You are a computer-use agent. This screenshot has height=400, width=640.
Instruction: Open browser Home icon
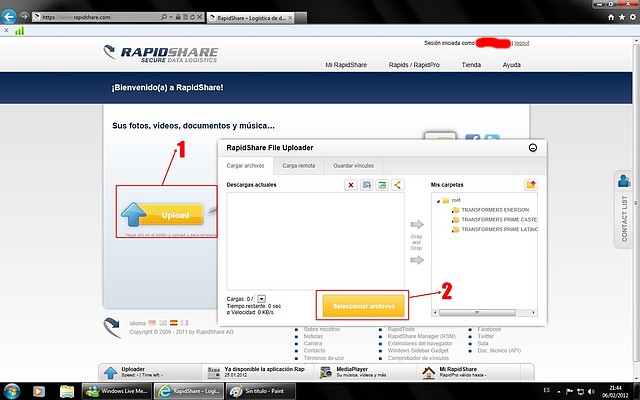click(611, 17)
